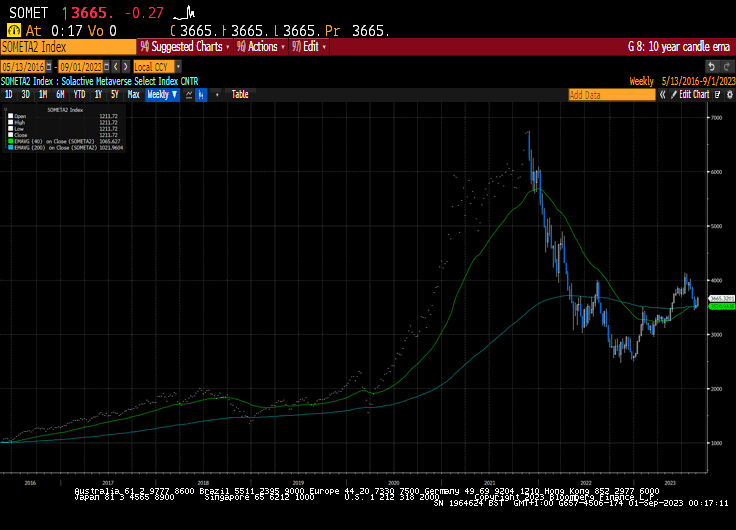Select the Max range tab
This screenshot has height=530, width=736.
pos(134,95)
